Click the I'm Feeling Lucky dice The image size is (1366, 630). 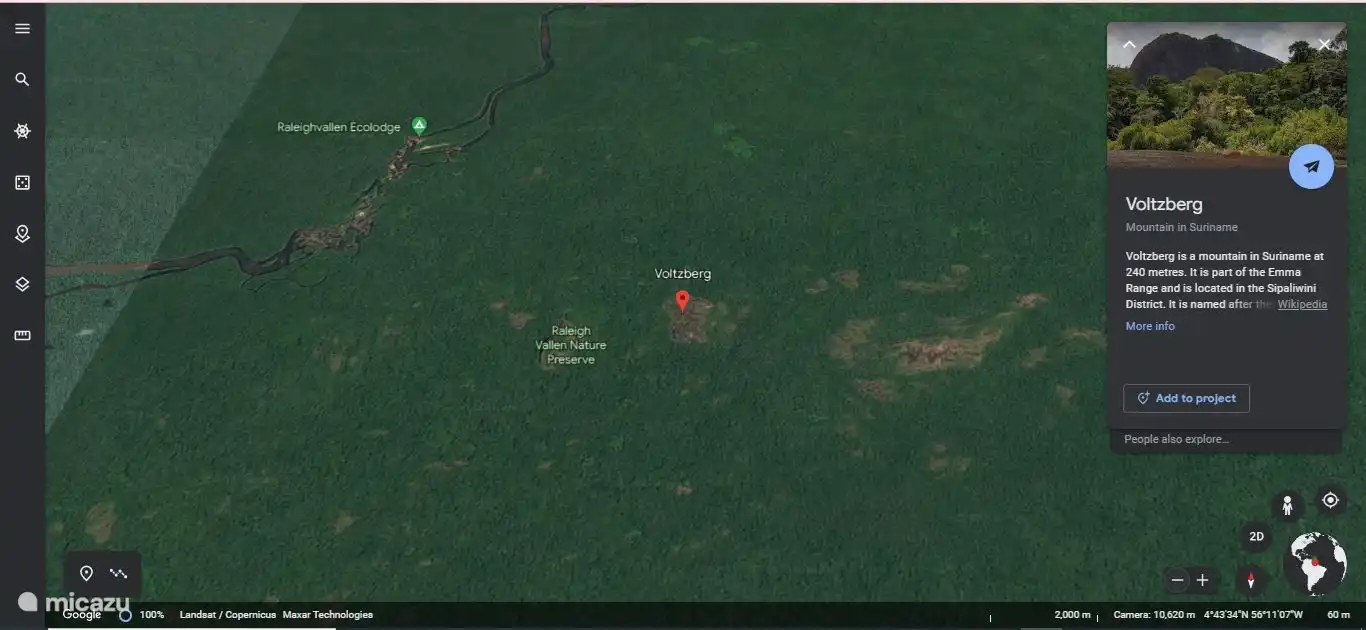(x=22, y=182)
